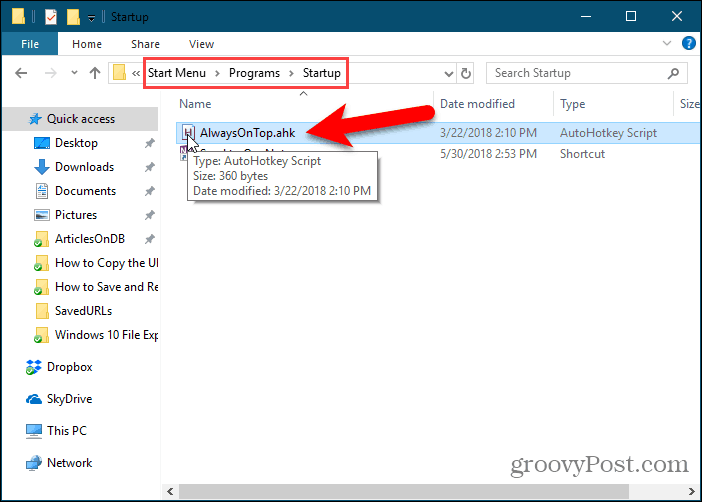The height and width of the screenshot is (502, 702).
Task: Open Pictures in navigation pane
Action: click(76, 215)
